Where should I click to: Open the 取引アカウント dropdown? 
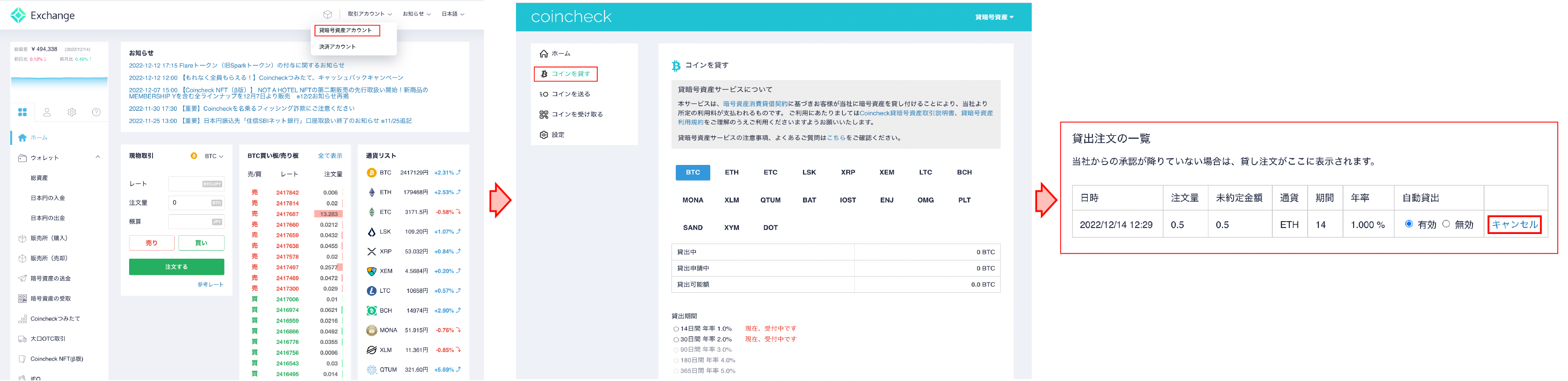(369, 14)
